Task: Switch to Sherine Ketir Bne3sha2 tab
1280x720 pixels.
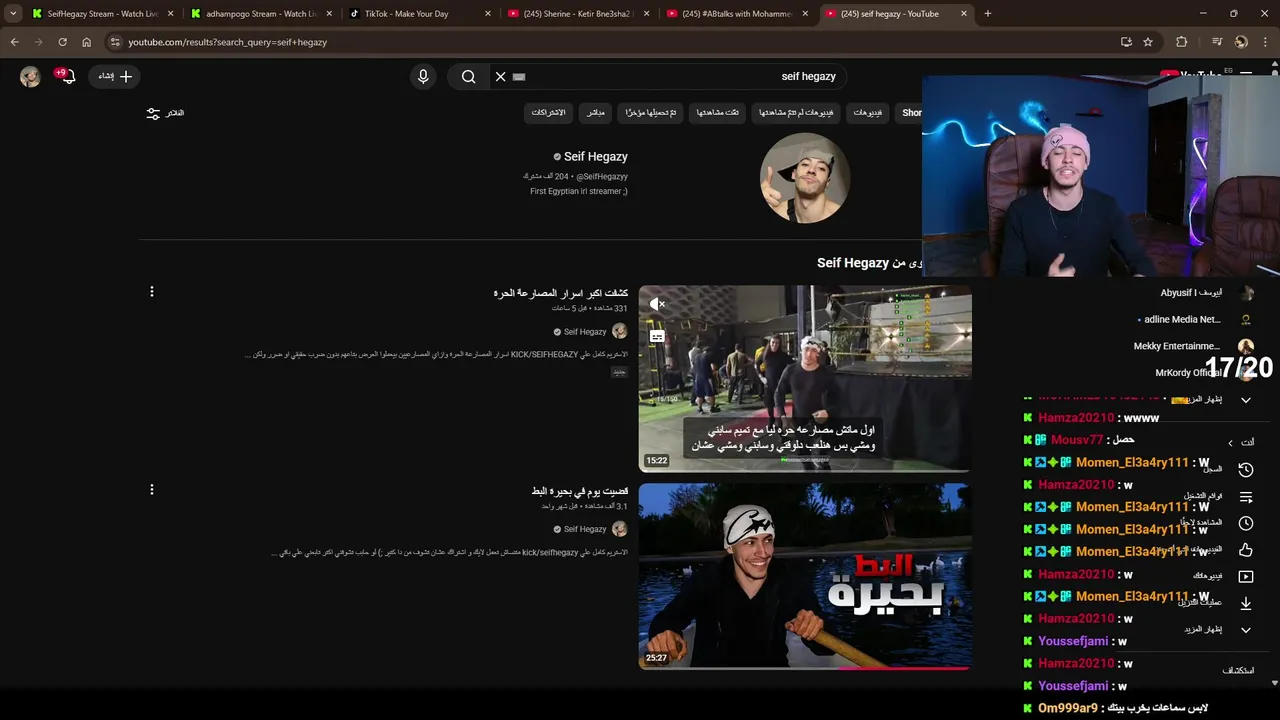Action: (x=580, y=14)
